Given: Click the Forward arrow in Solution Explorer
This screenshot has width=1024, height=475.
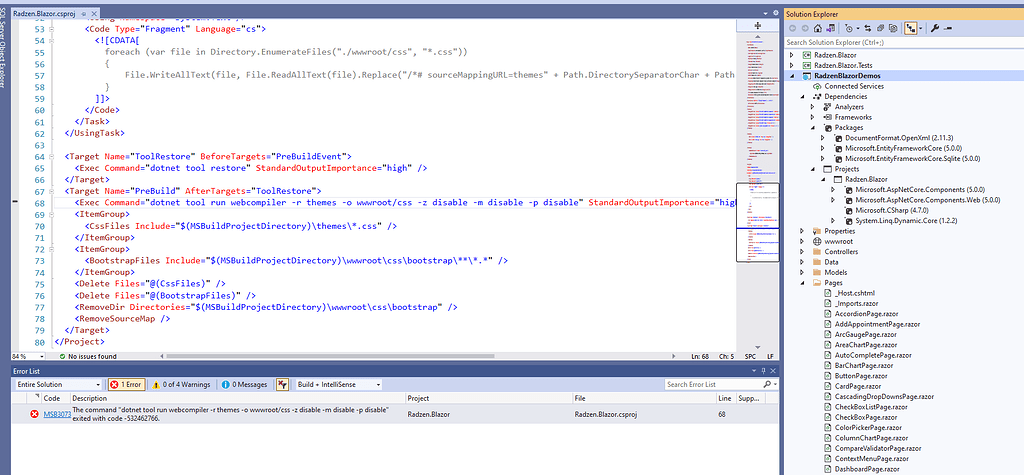Looking at the screenshot, I should 805,28.
